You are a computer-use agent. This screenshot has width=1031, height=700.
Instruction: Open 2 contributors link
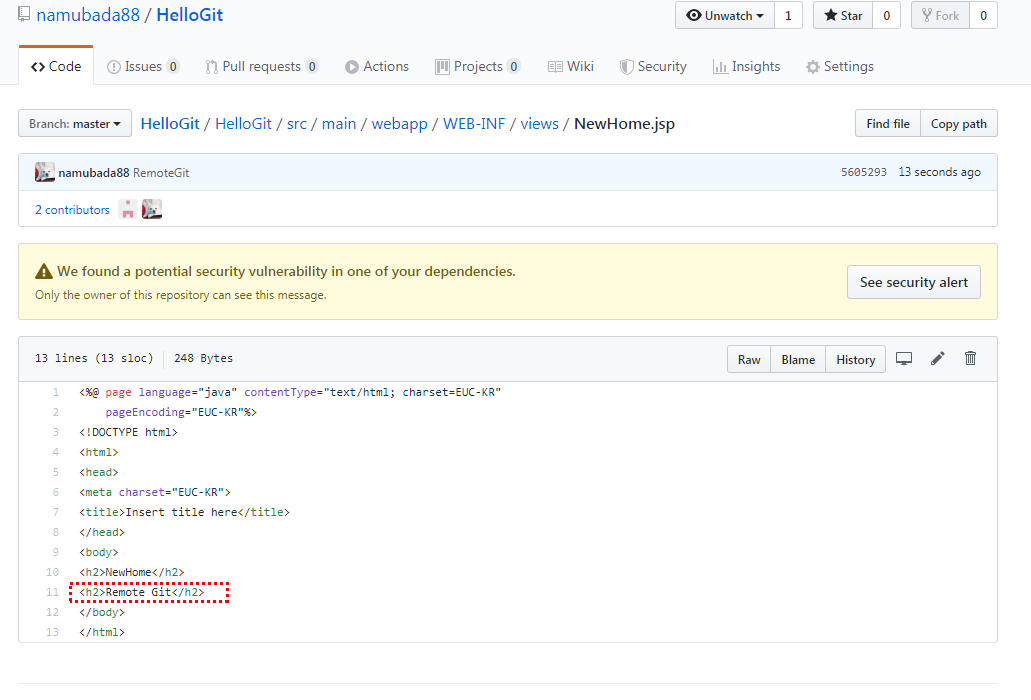[72, 210]
